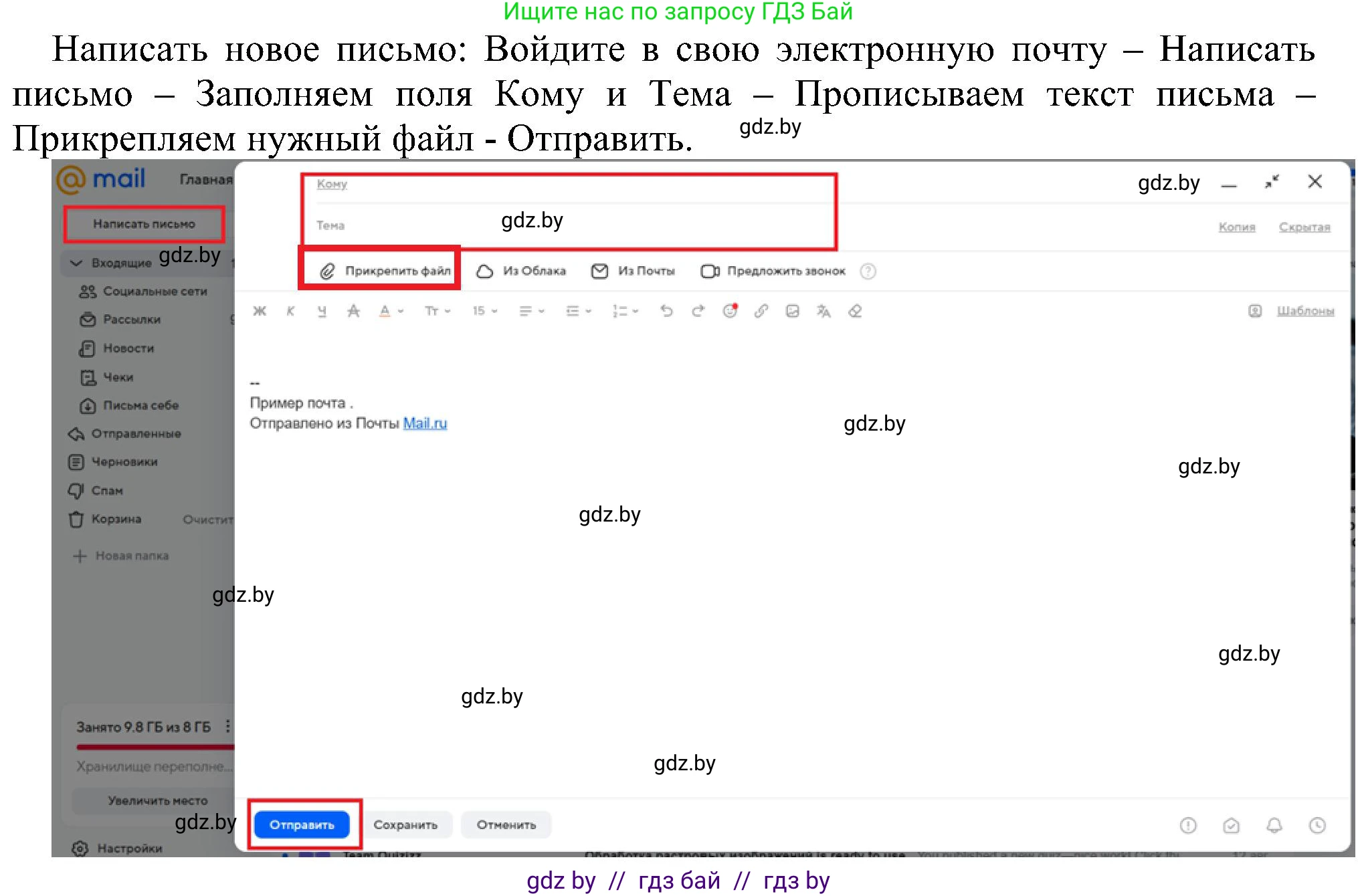Insert an emoji using the smiley icon
1358x896 pixels.
click(x=729, y=311)
